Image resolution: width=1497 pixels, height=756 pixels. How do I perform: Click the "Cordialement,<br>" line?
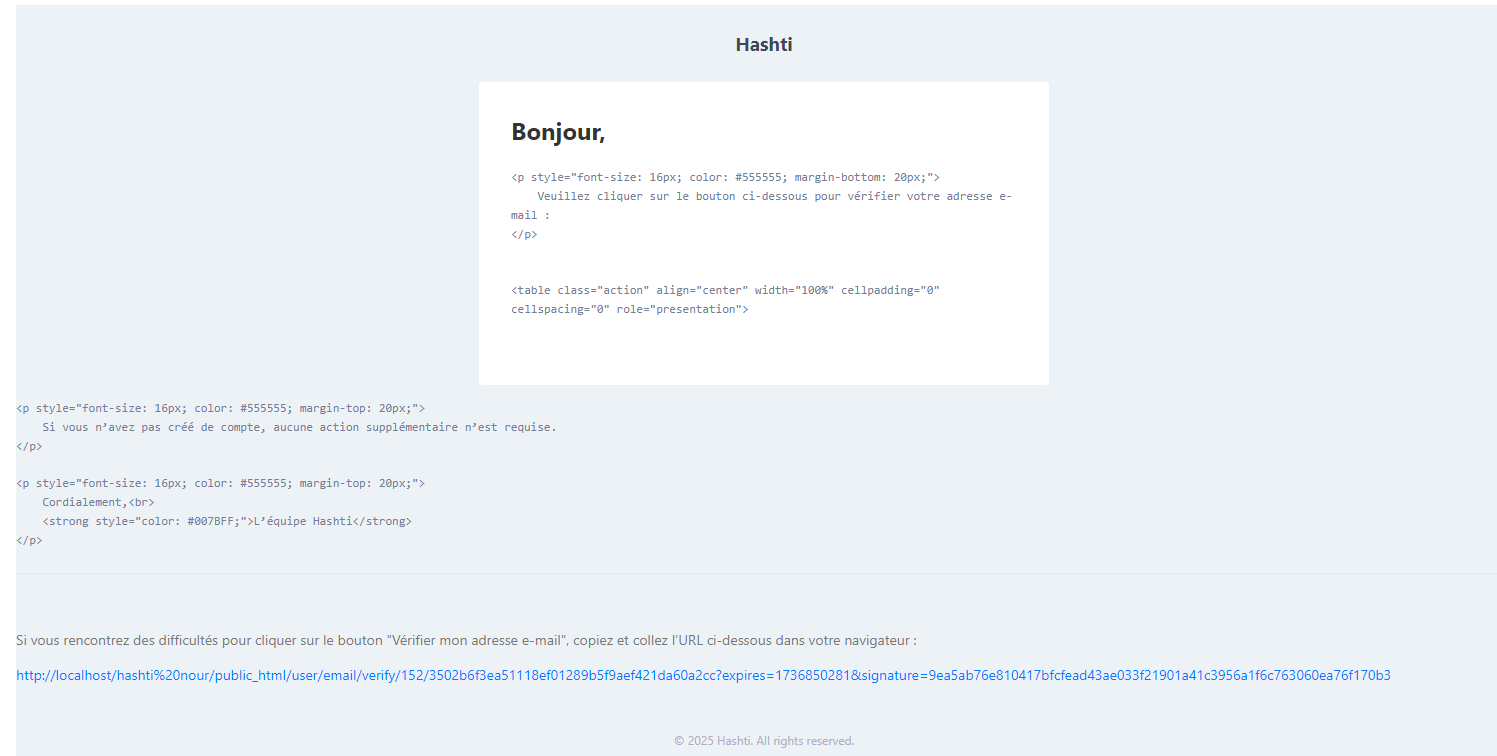point(98,502)
